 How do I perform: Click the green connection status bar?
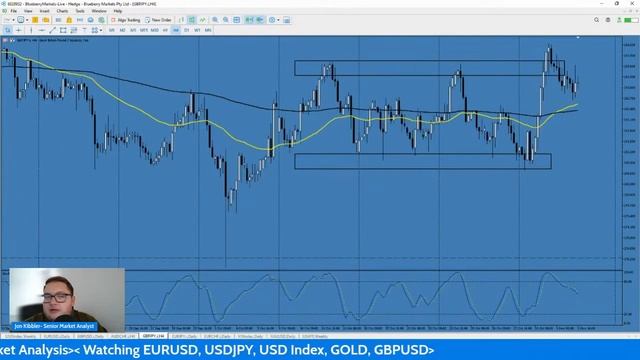pyautogui.click(x=631, y=20)
